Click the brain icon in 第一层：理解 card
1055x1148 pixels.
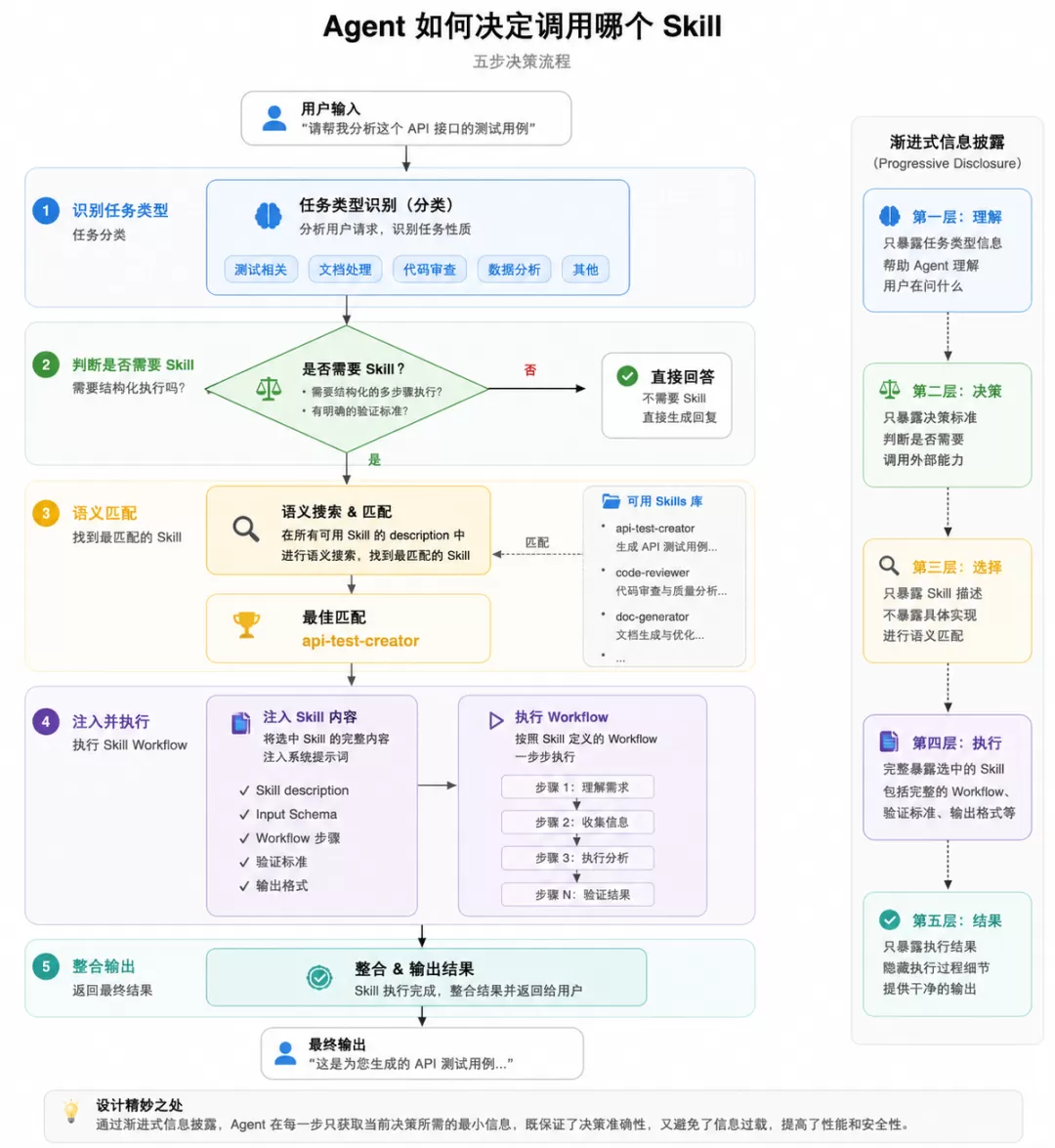[x=890, y=216]
